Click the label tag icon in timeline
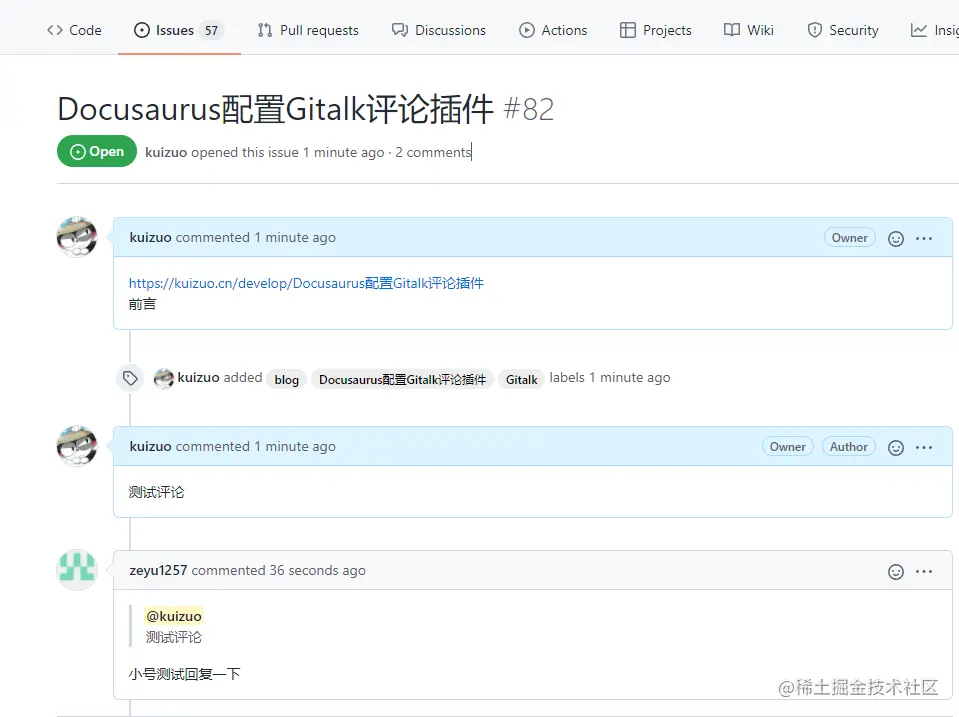This screenshot has width=959, height=717. pos(130,378)
